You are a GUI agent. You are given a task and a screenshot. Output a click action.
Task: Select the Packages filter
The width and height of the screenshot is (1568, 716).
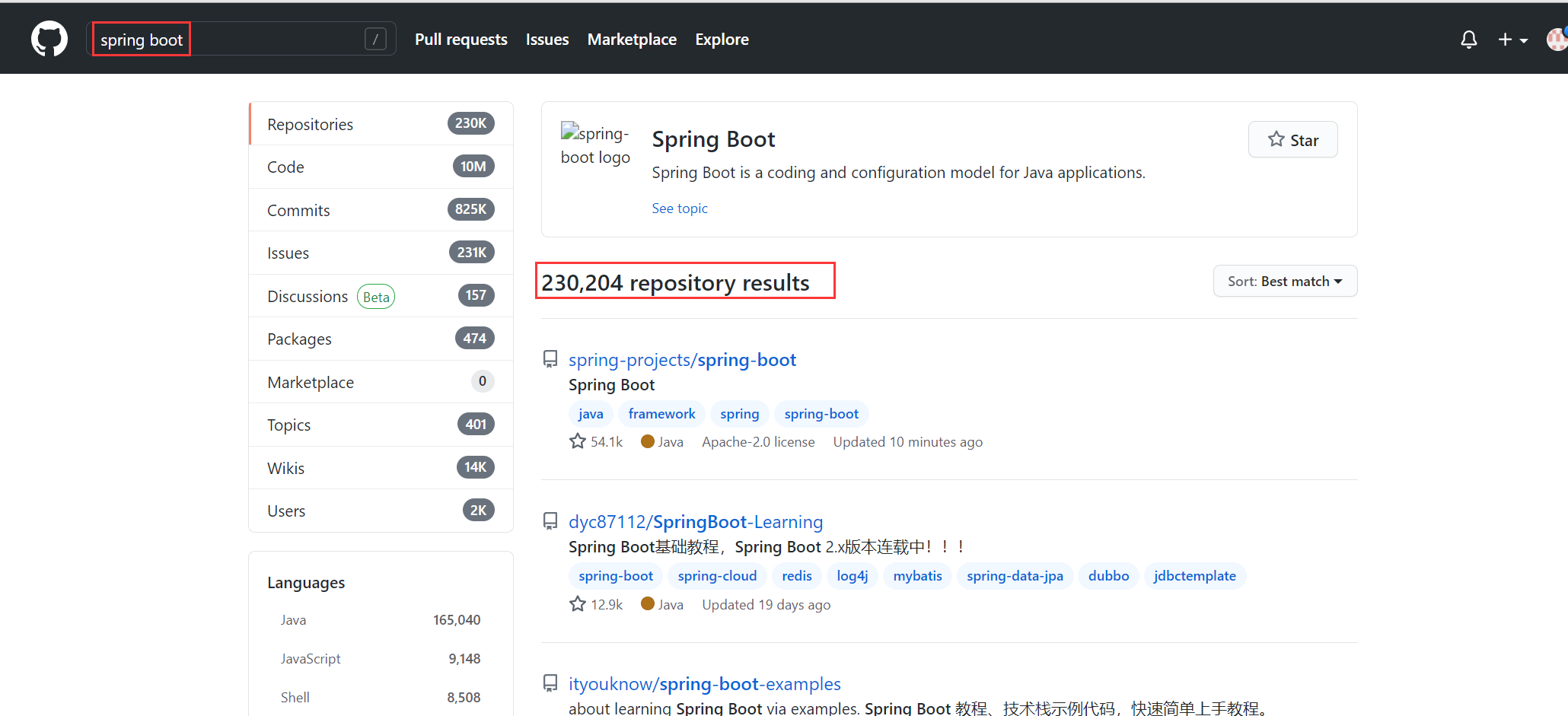[x=381, y=339]
